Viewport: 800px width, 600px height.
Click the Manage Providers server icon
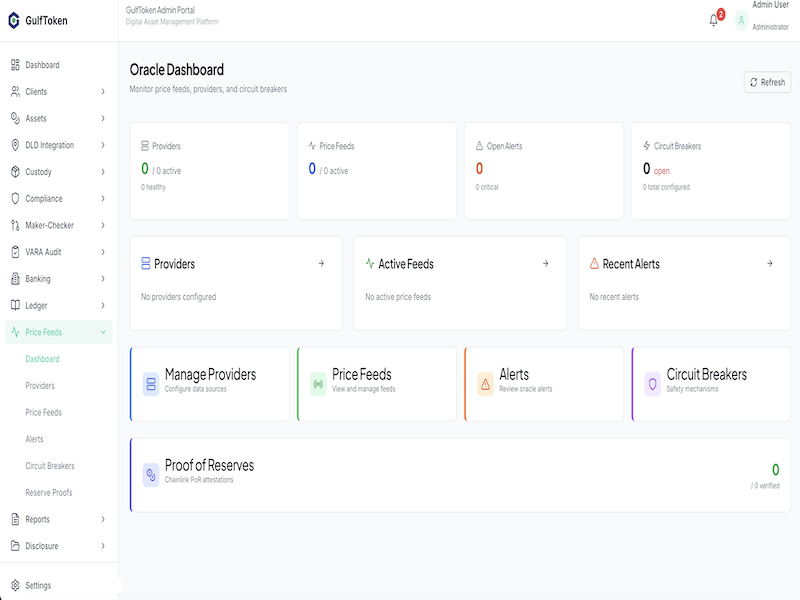(x=151, y=384)
